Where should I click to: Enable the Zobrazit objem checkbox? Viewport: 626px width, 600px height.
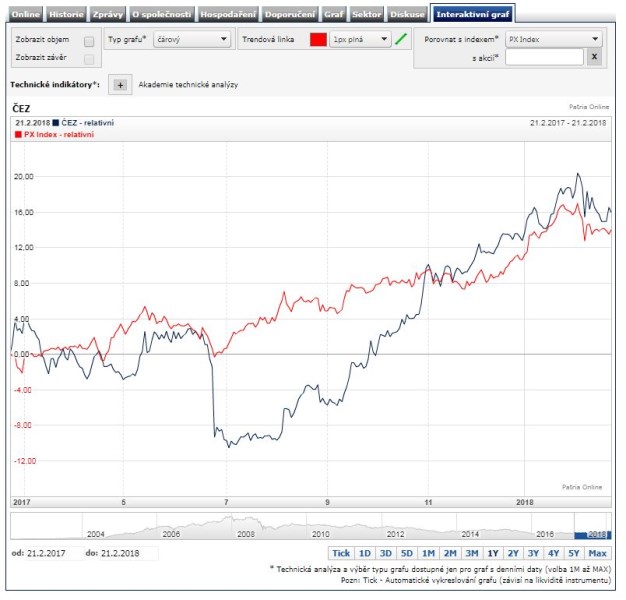click(89, 41)
